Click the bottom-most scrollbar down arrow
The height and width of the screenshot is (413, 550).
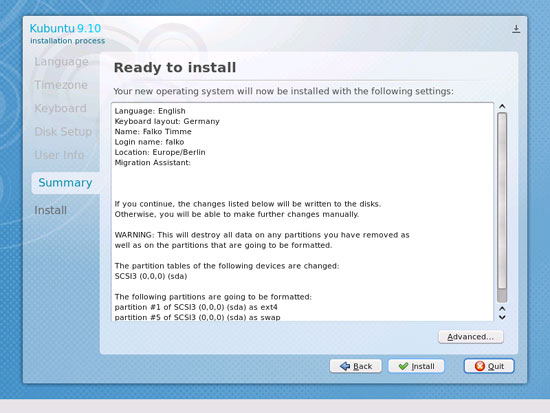pos(502,318)
